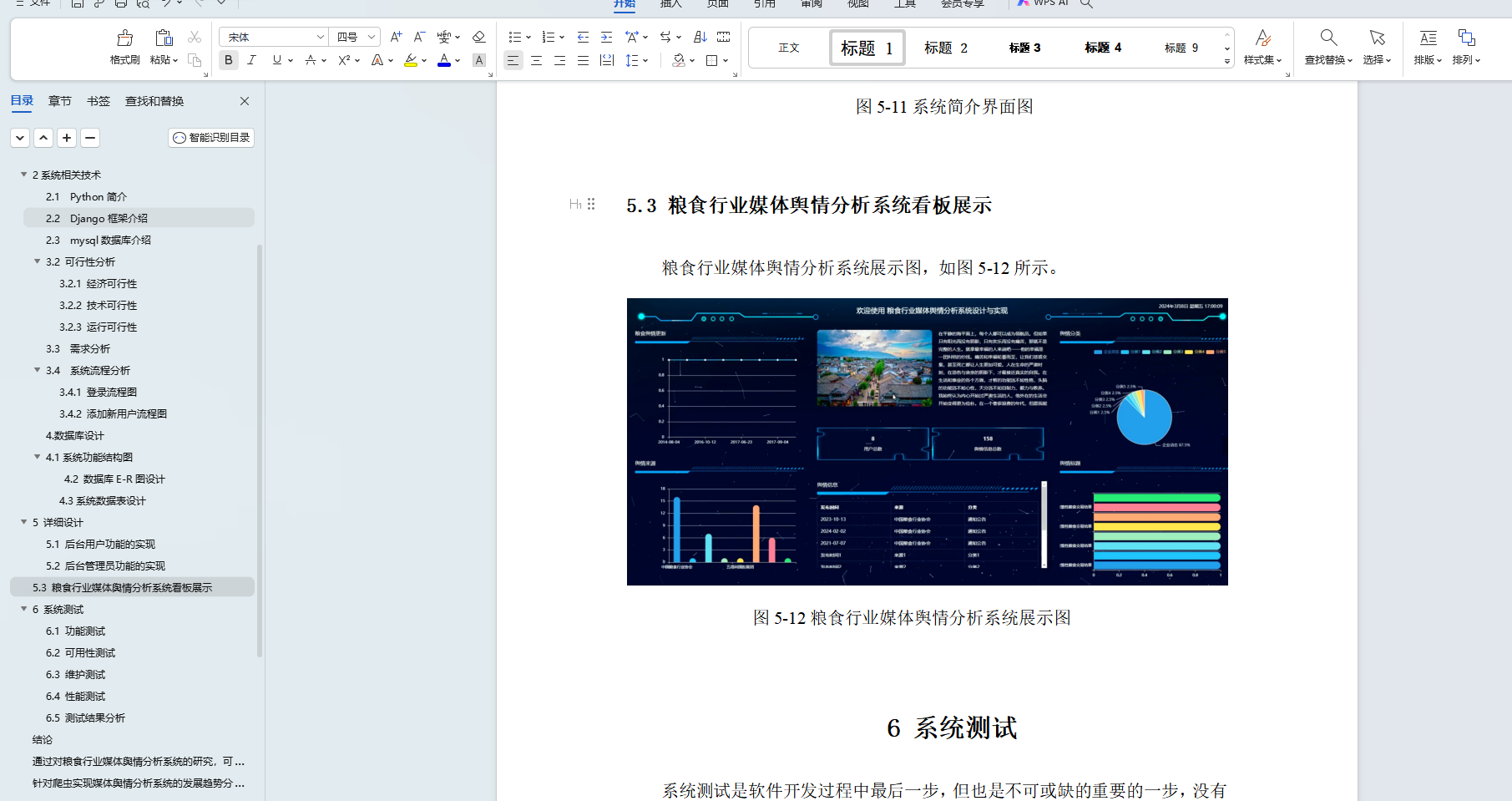1512x801 pixels.
Task: Open the font size 四号 dropdown
Action: [372, 37]
